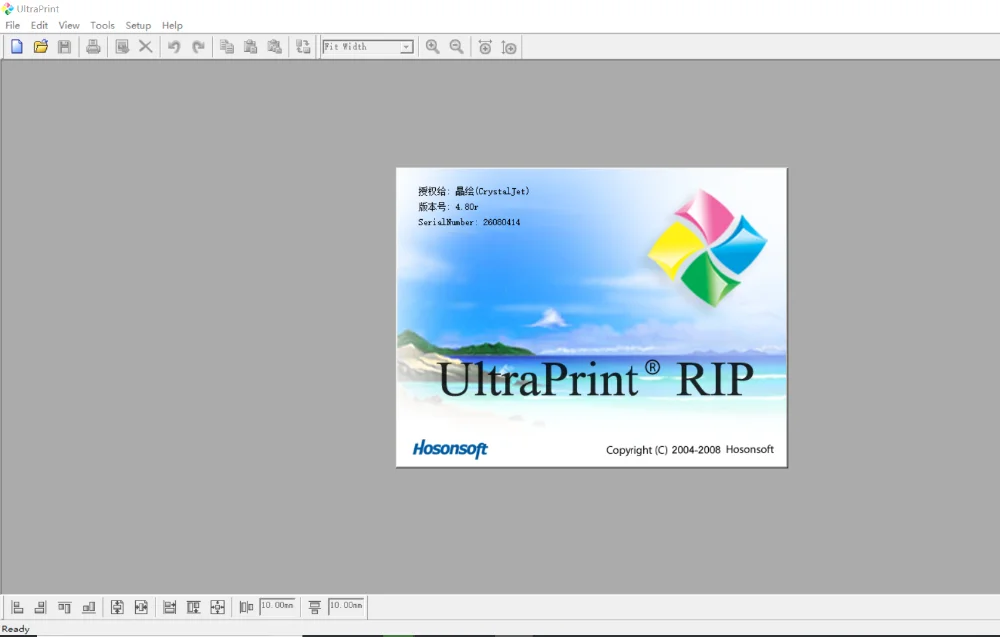Click the Align Top icon in bottom toolbar

(64, 607)
